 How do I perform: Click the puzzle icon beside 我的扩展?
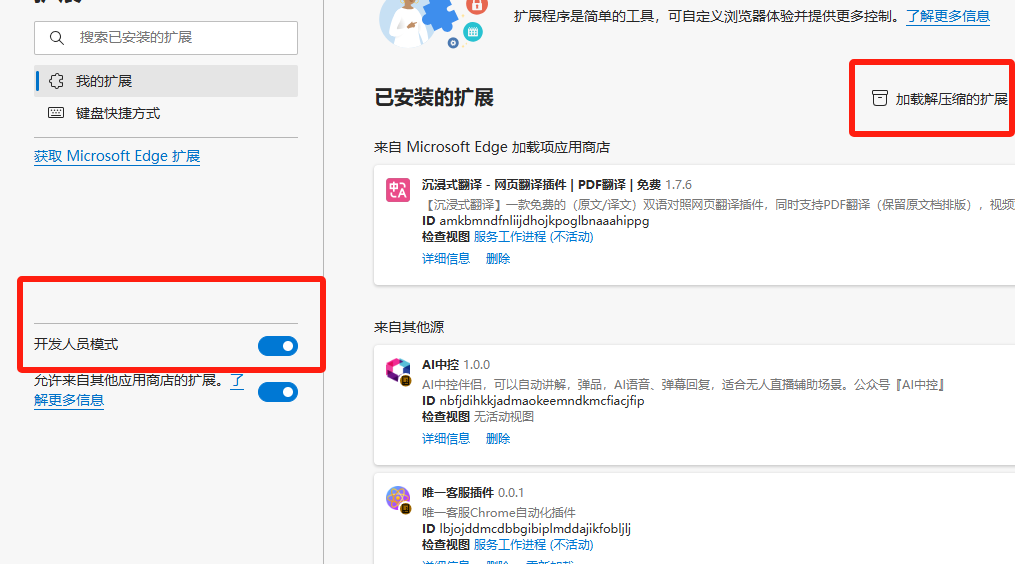(56, 81)
